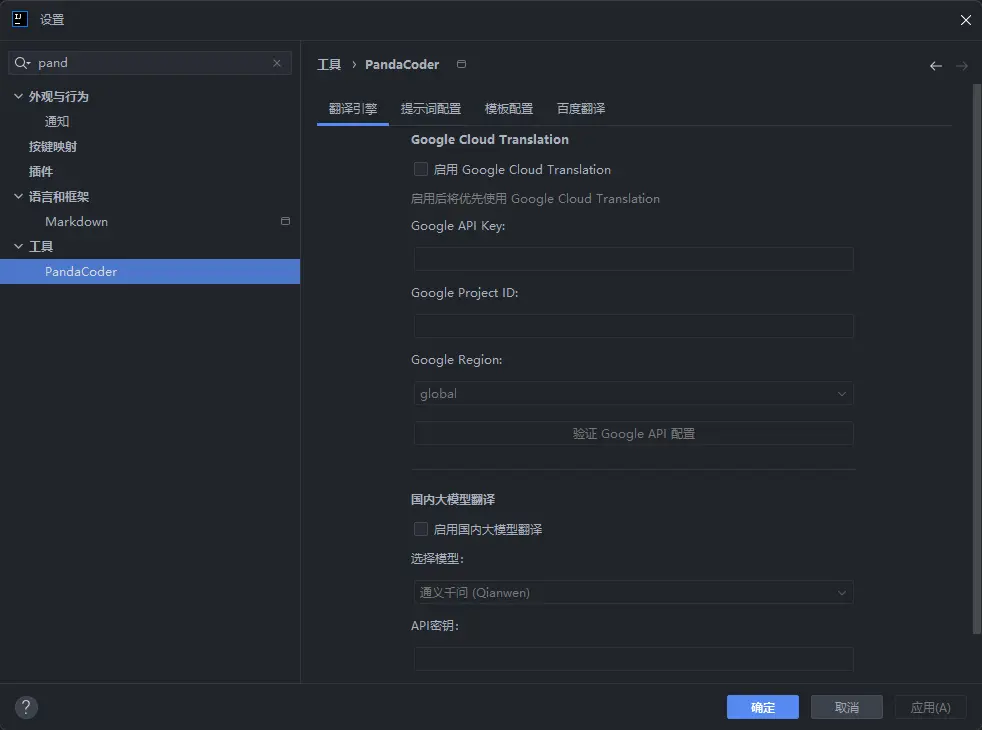Select 插件 in the settings tree
982x730 pixels.
[41, 172]
